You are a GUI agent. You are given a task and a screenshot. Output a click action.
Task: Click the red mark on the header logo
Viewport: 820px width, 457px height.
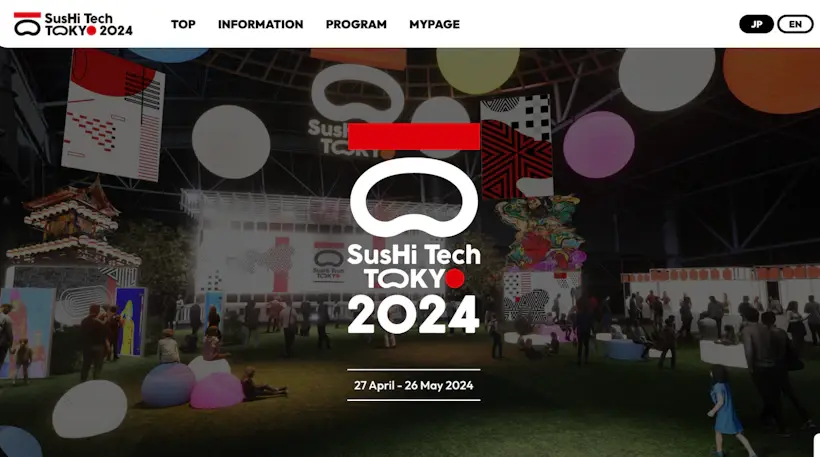(27, 15)
